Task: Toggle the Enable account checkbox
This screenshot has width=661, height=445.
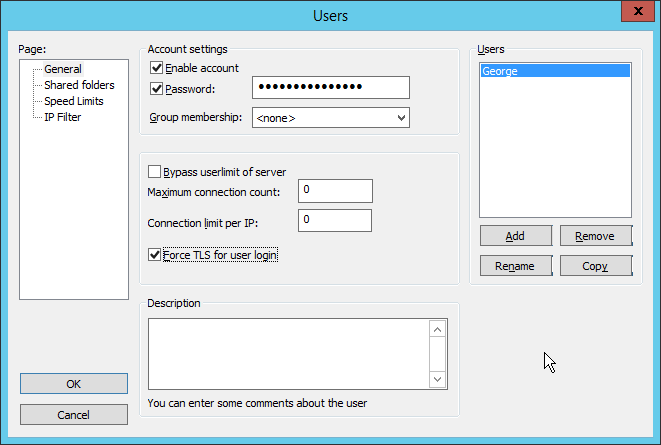Action: point(156,67)
